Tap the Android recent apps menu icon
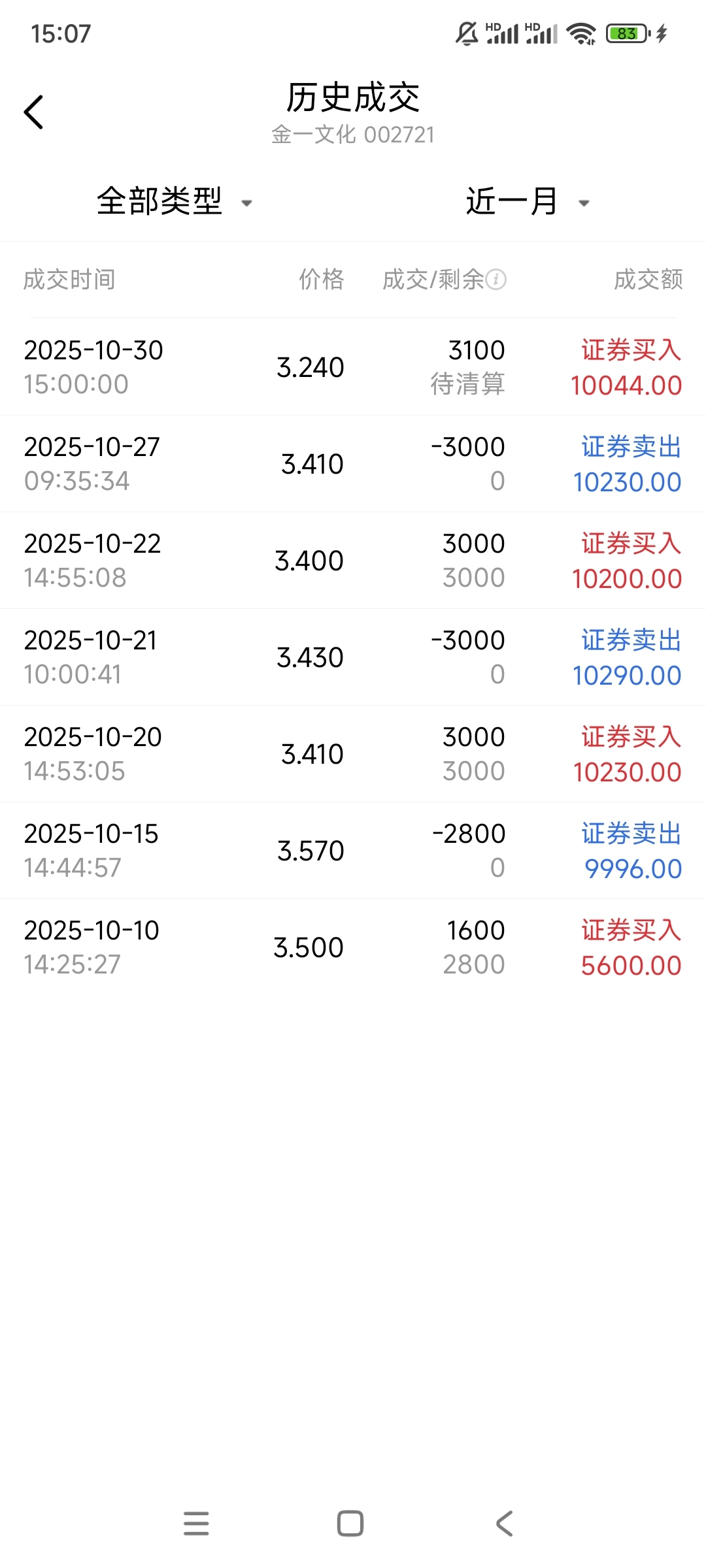The height and width of the screenshot is (1568, 706). pos(196,1523)
